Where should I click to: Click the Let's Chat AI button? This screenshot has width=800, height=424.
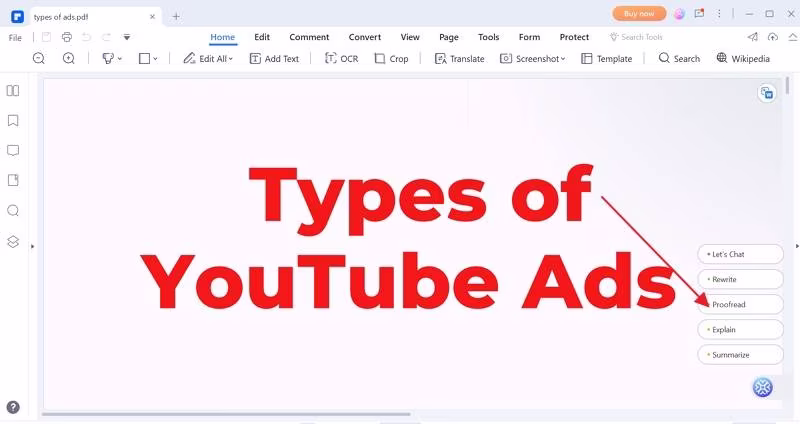point(740,254)
